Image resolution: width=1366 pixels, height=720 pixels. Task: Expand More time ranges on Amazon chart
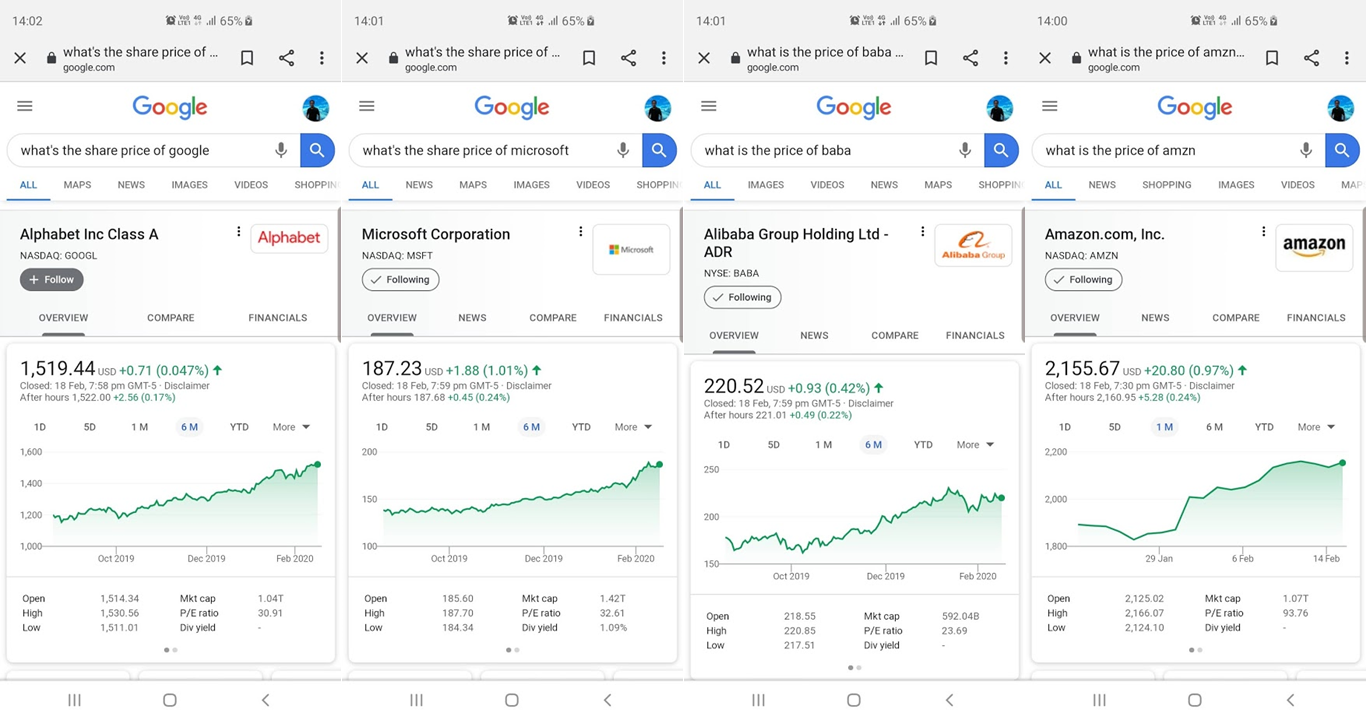point(1316,427)
